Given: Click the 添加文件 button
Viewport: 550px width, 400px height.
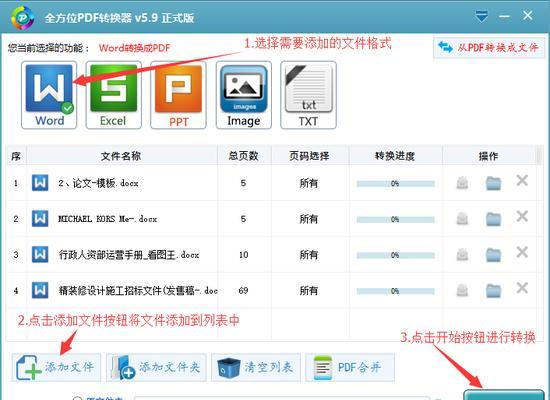Looking at the screenshot, I should pos(56,367).
